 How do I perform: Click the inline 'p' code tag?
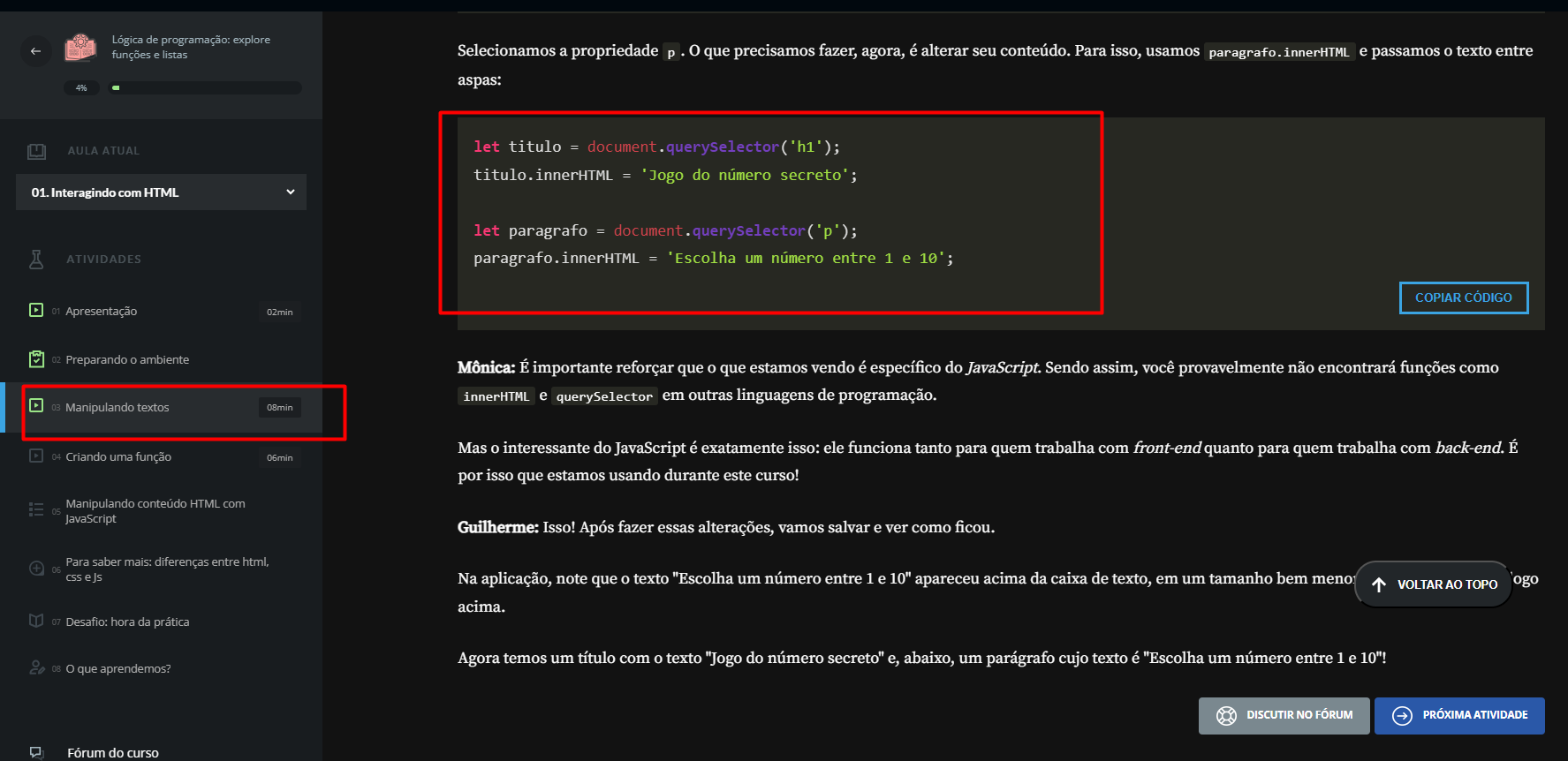(x=671, y=52)
